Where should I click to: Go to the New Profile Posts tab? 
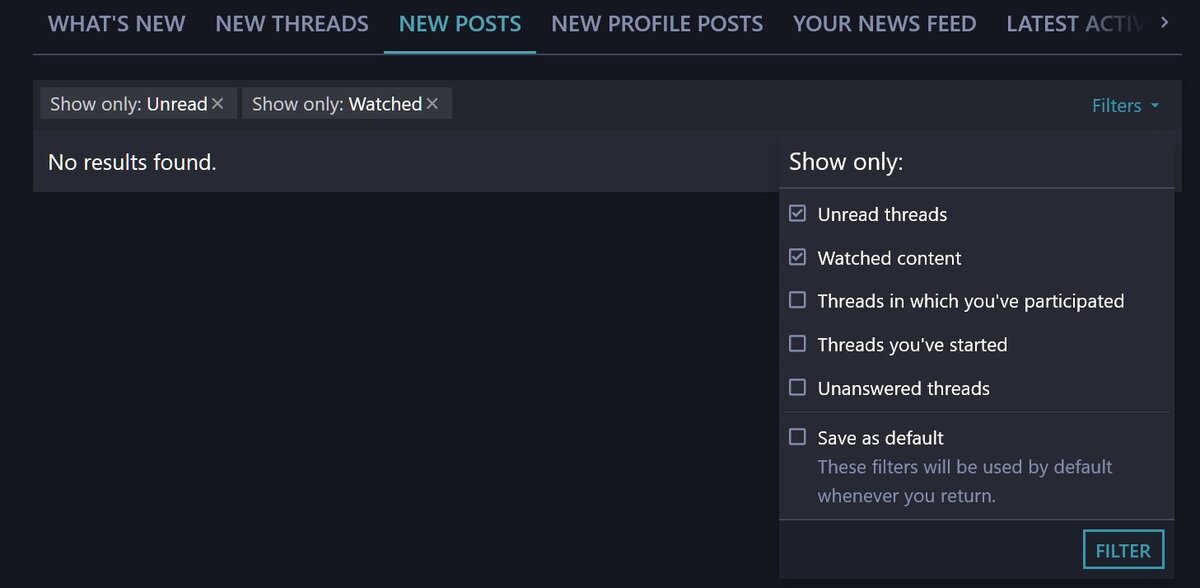[657, 24]
